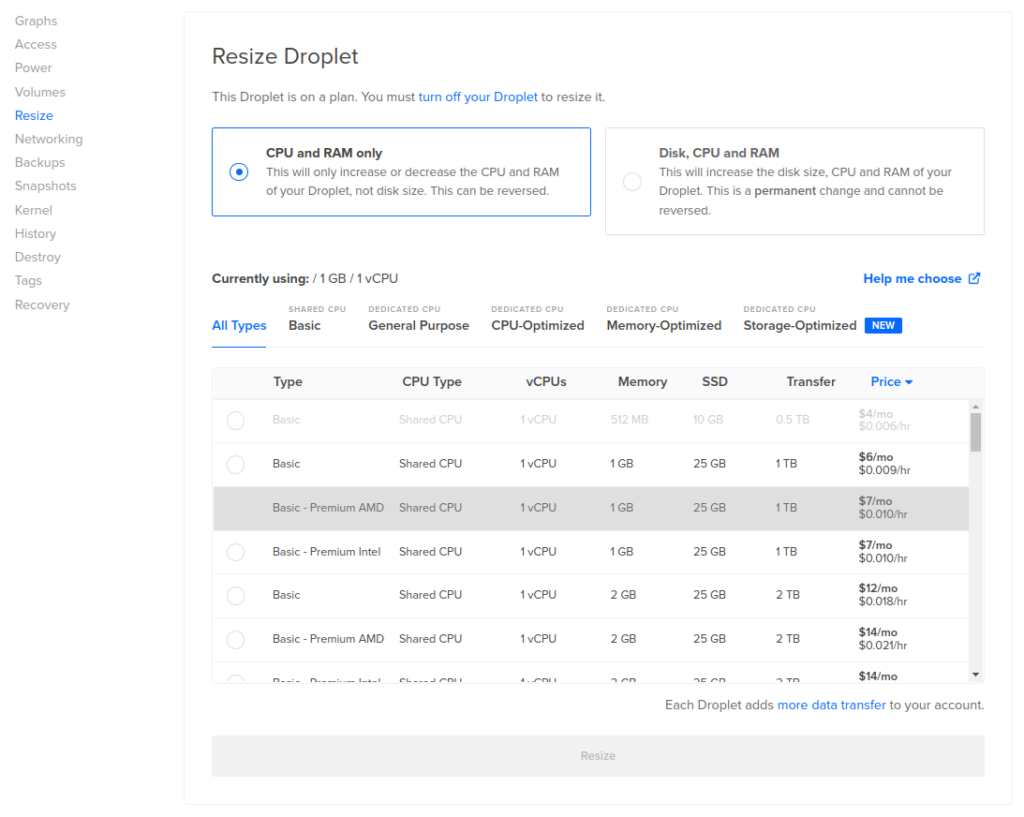Open Volumes in the sidebar
Image resolution: width=1024 pixels, height=817 pixels.
(x=40, y=92)
